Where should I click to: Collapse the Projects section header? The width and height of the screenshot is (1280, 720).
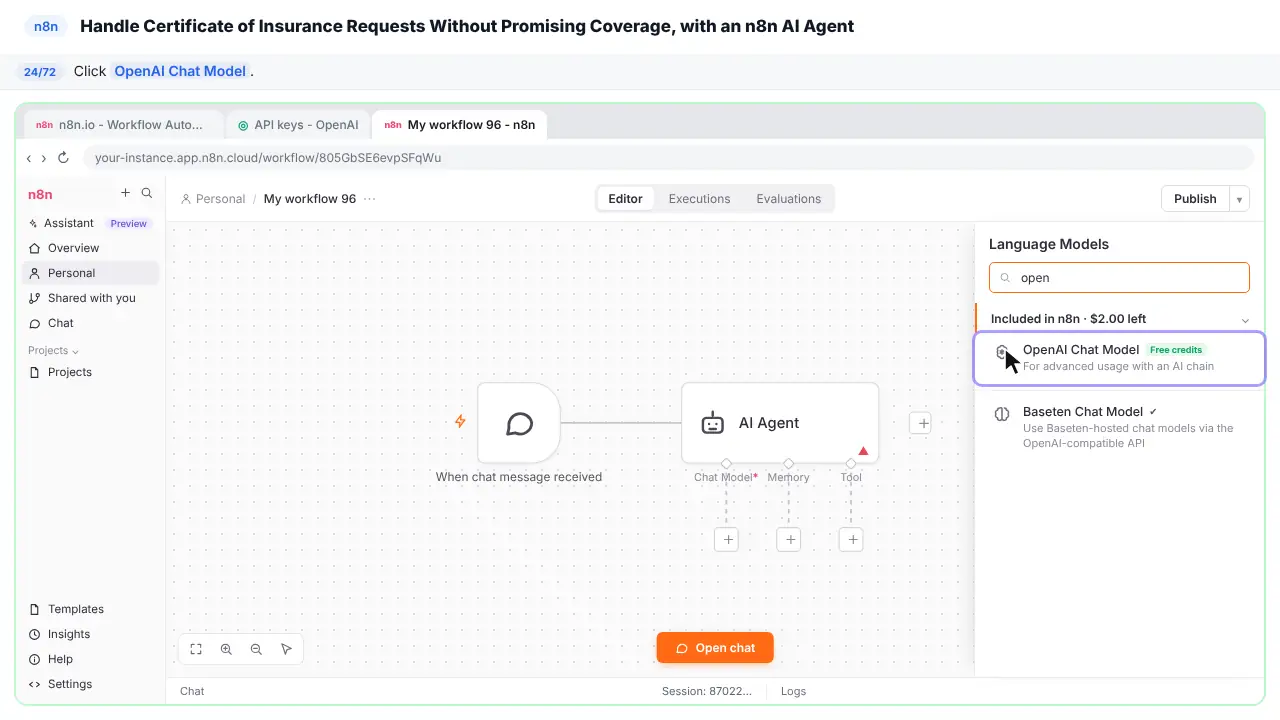pos(53,351)
